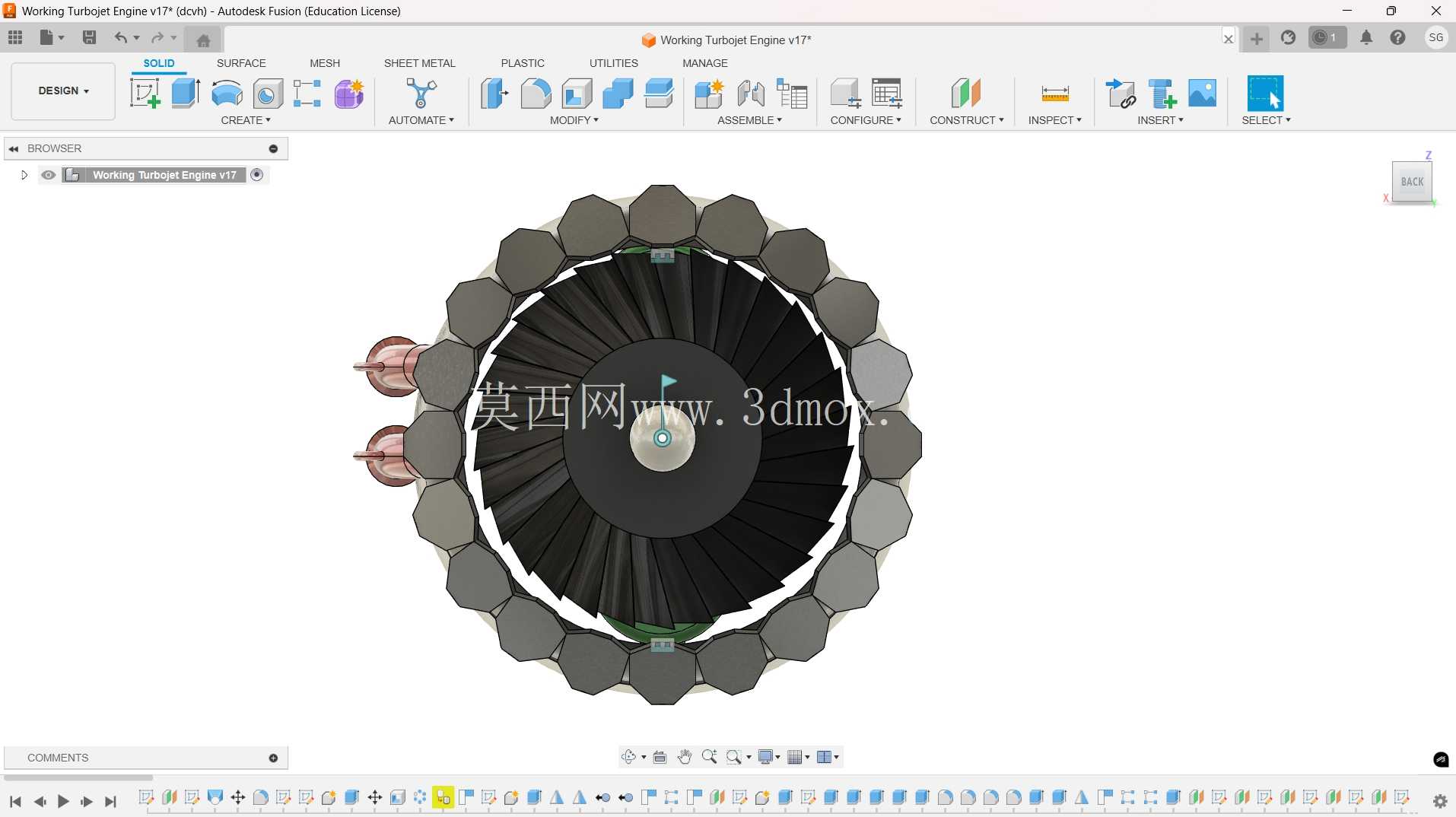Select the Offset Face tool

pyautogui.click(x=659, y=94)
